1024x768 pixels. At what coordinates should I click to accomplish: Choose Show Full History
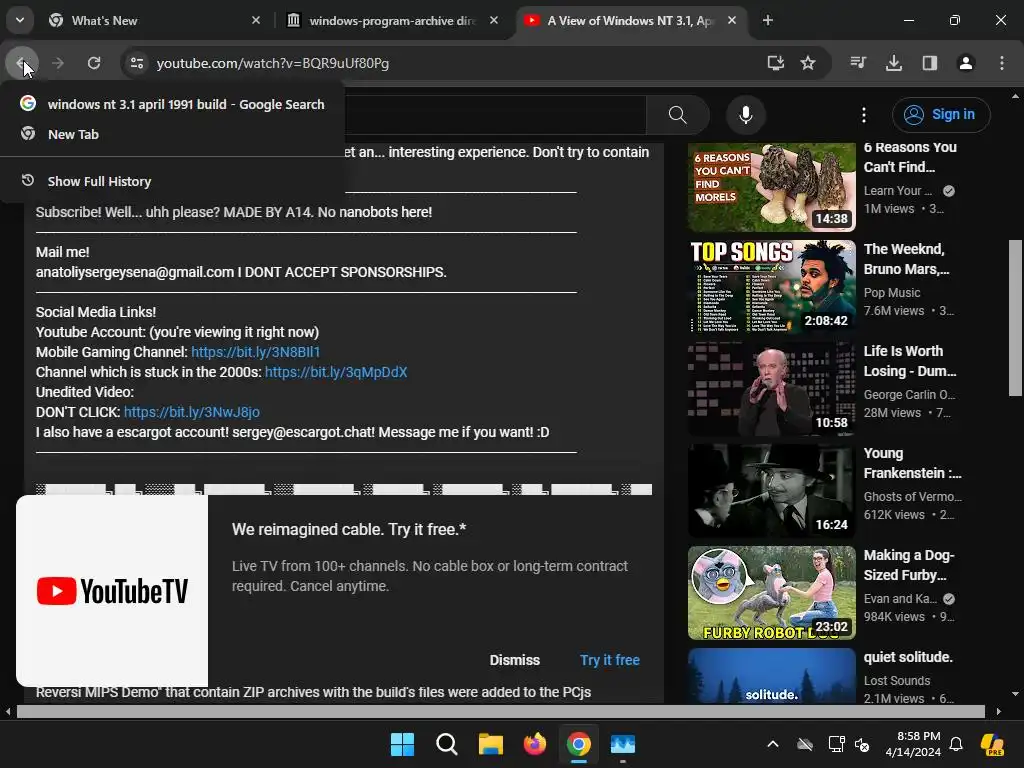(x=172, y=181)
